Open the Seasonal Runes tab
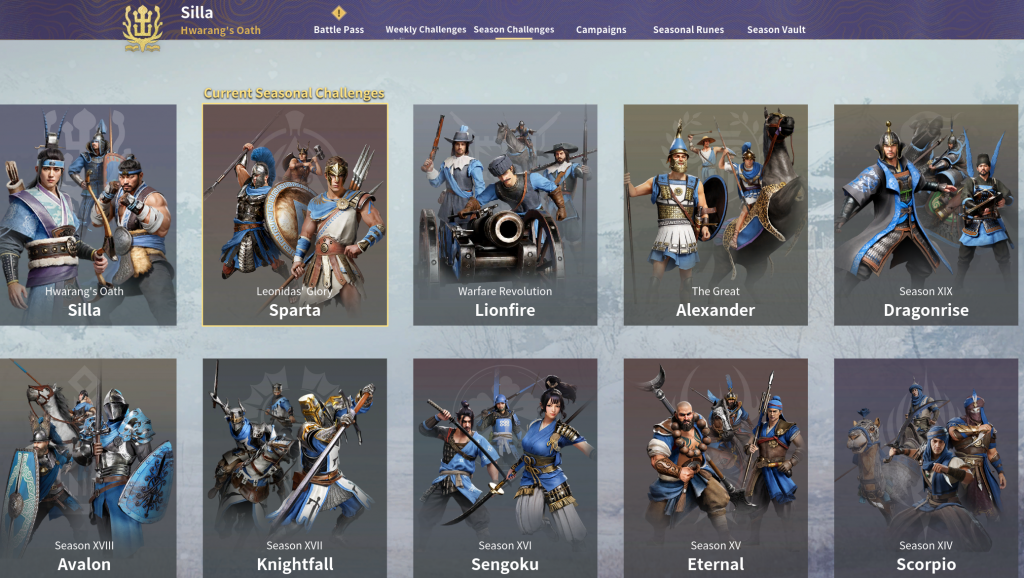1024x578 pixels. click(688, 29)
